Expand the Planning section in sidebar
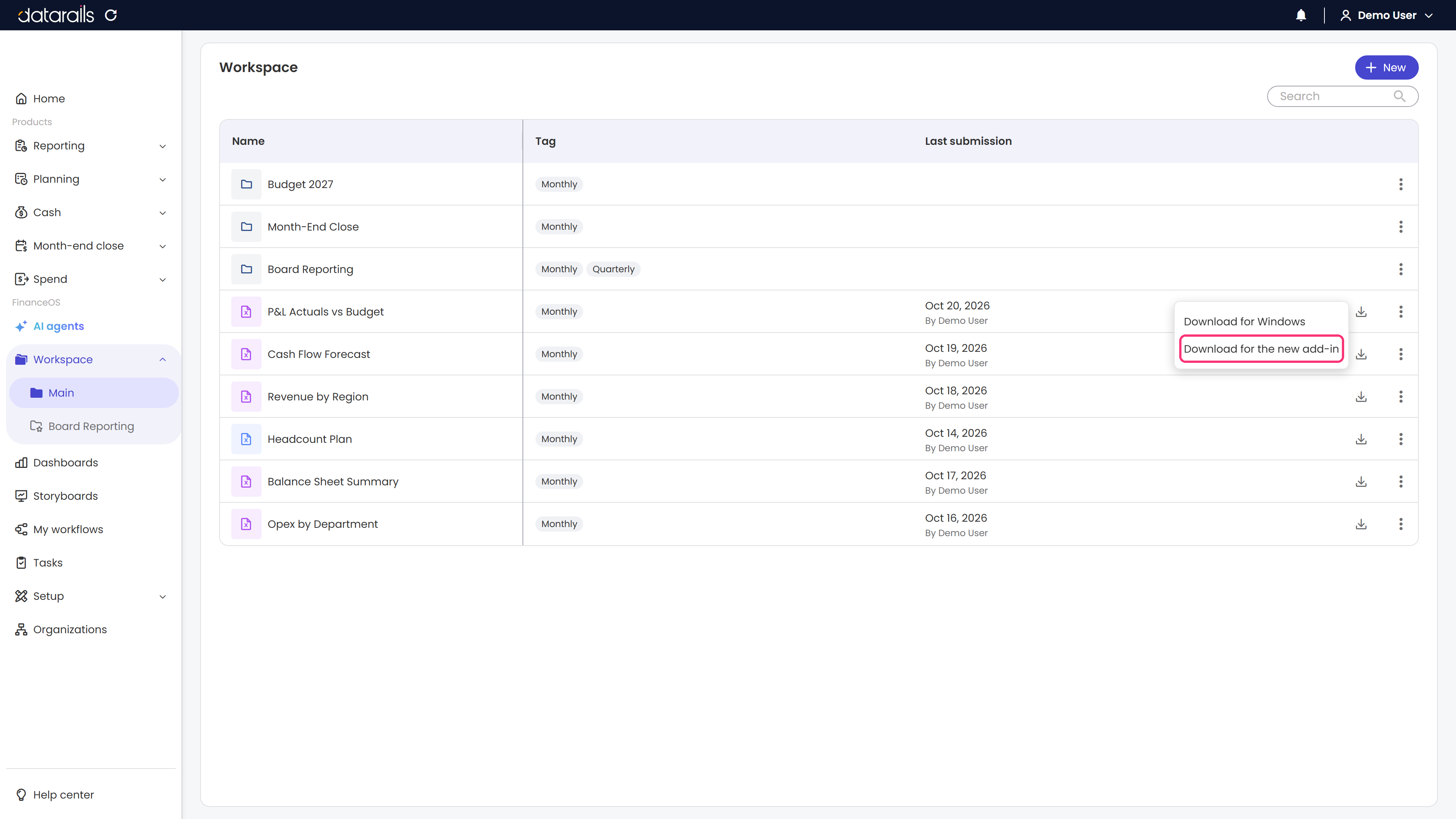Image resolution: width=1456 pixels, height=819 pixels. (163, 180)
